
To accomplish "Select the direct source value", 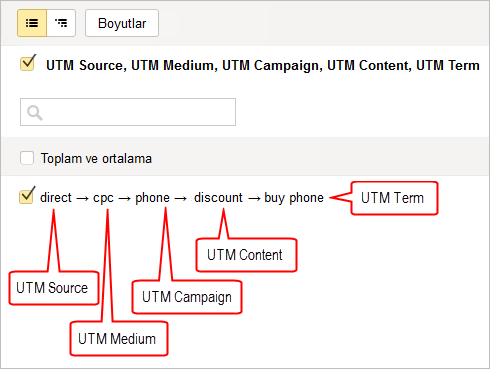I will pyautogui.click(x=56, y=198).
